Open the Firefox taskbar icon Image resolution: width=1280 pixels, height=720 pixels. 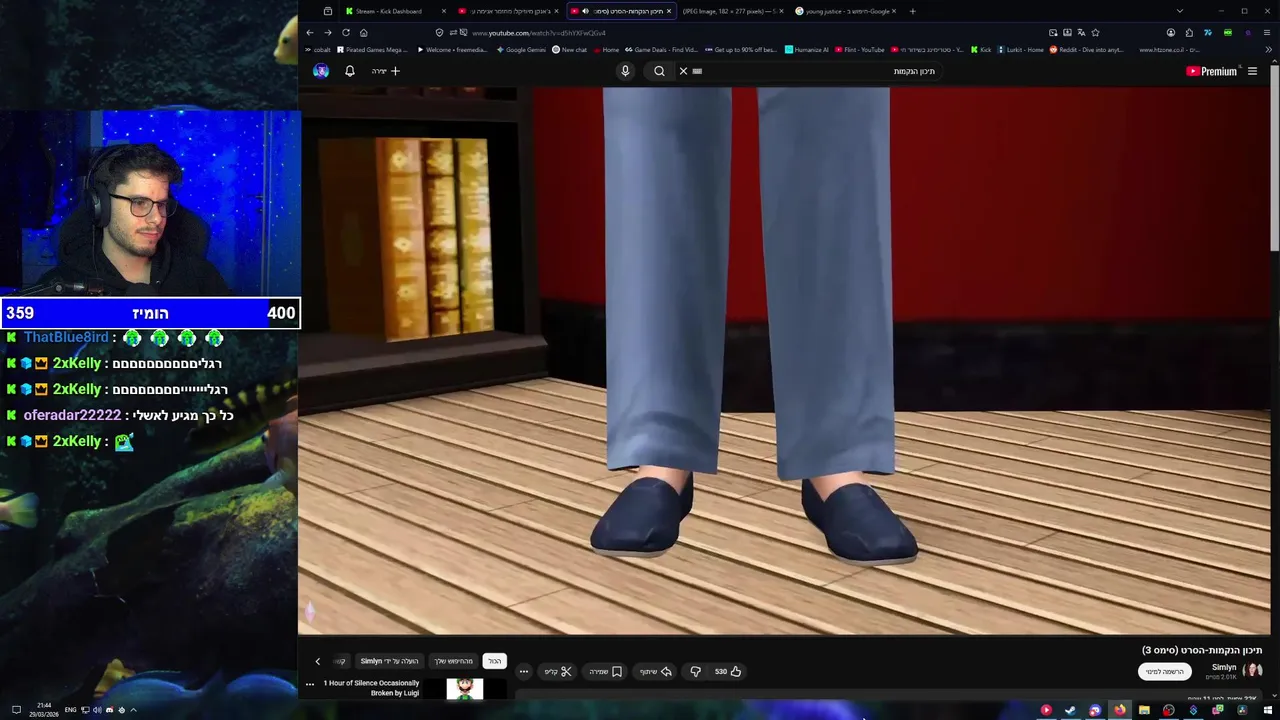1120,710
